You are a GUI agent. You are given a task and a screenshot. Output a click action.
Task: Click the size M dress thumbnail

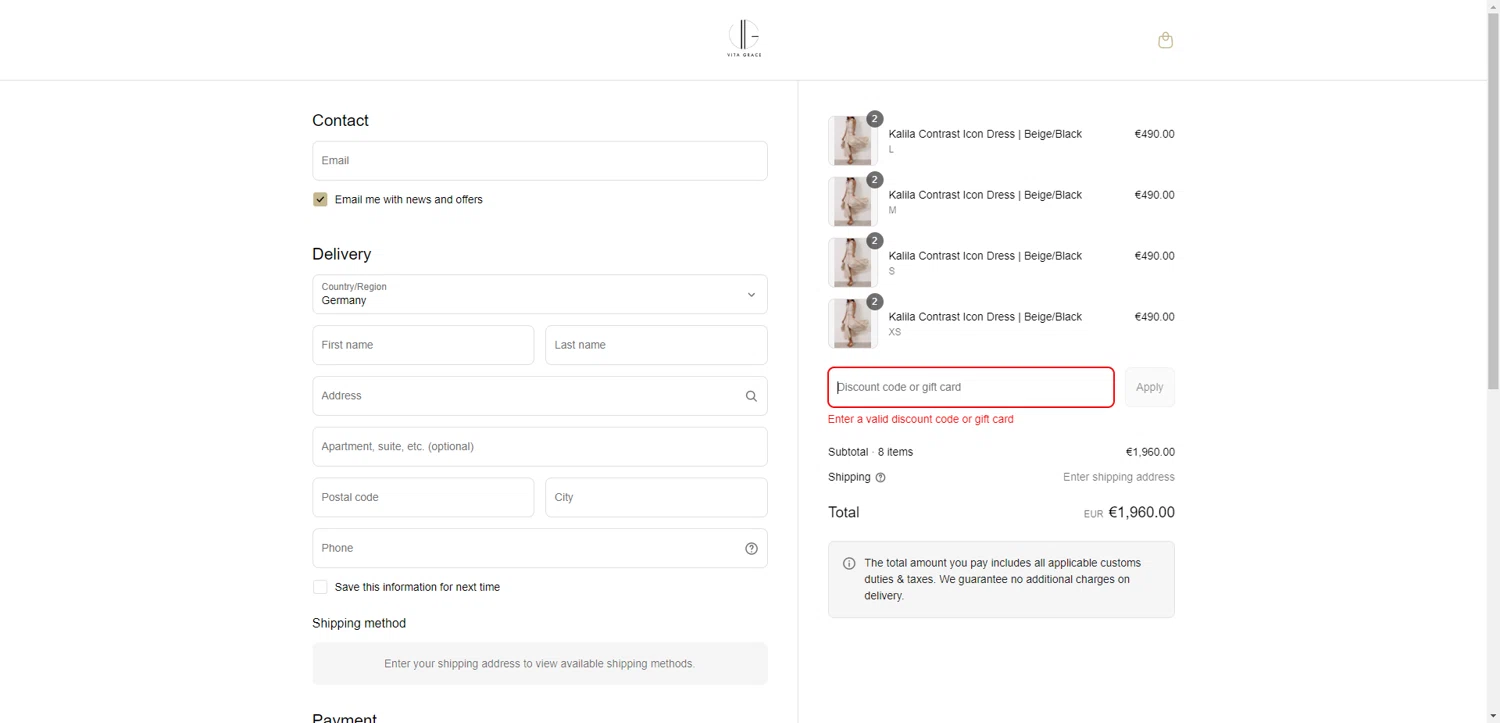coord(853,202)
